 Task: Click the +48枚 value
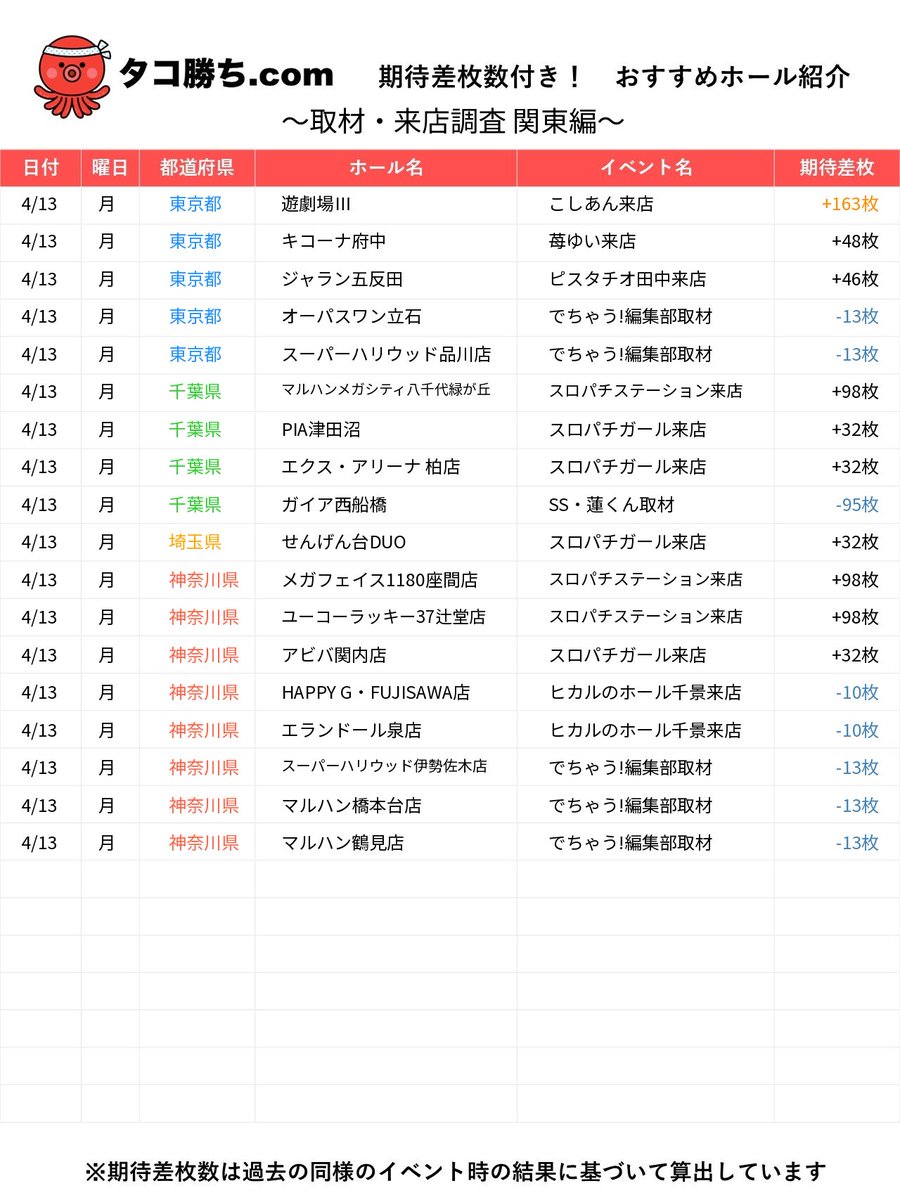coord(855,241)
